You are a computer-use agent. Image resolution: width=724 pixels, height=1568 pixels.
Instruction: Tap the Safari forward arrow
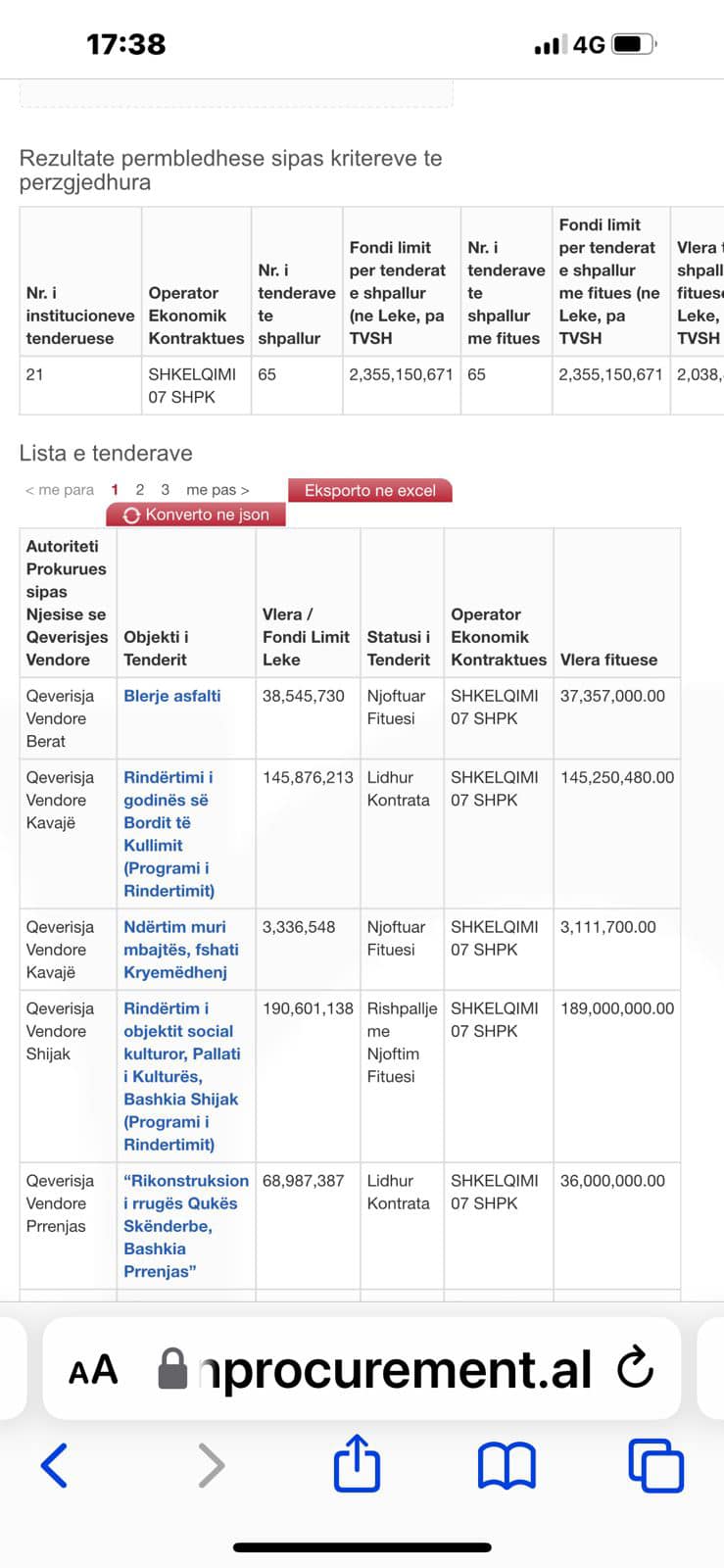[211, 1466]
